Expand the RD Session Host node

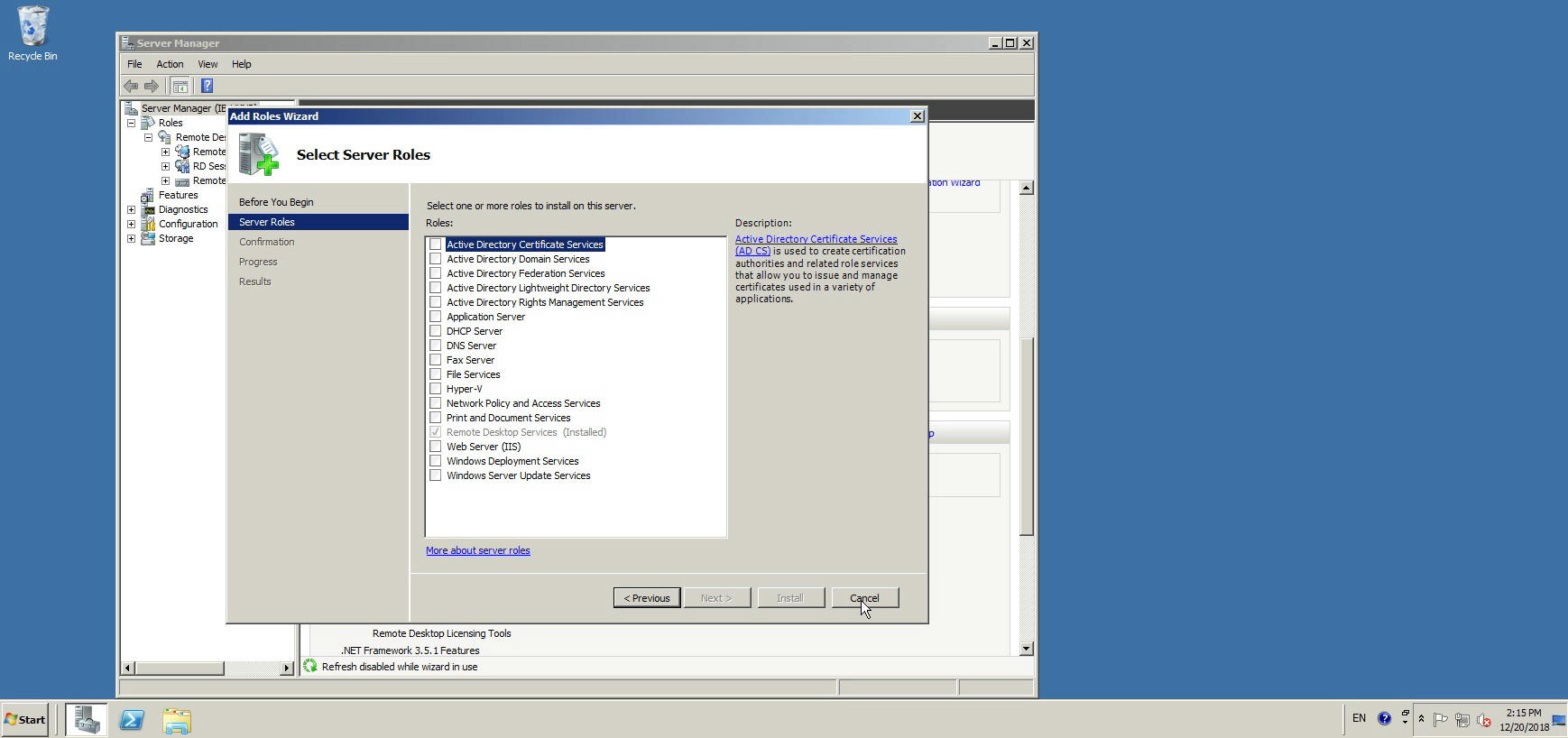click(166, 166)
